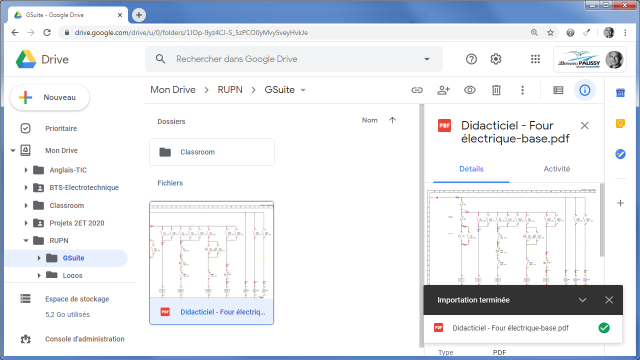Open Console d'administration

(x=84, y=339)
